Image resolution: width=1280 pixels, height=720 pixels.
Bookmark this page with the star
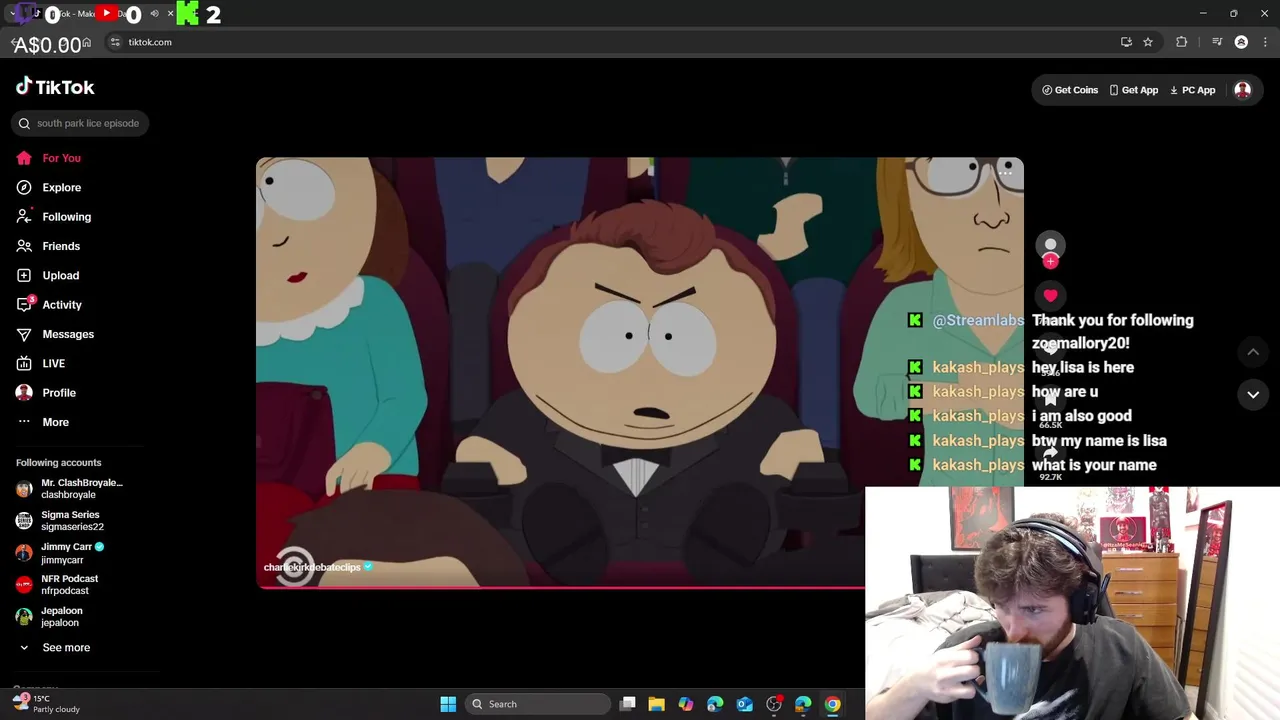point(1148,42)
